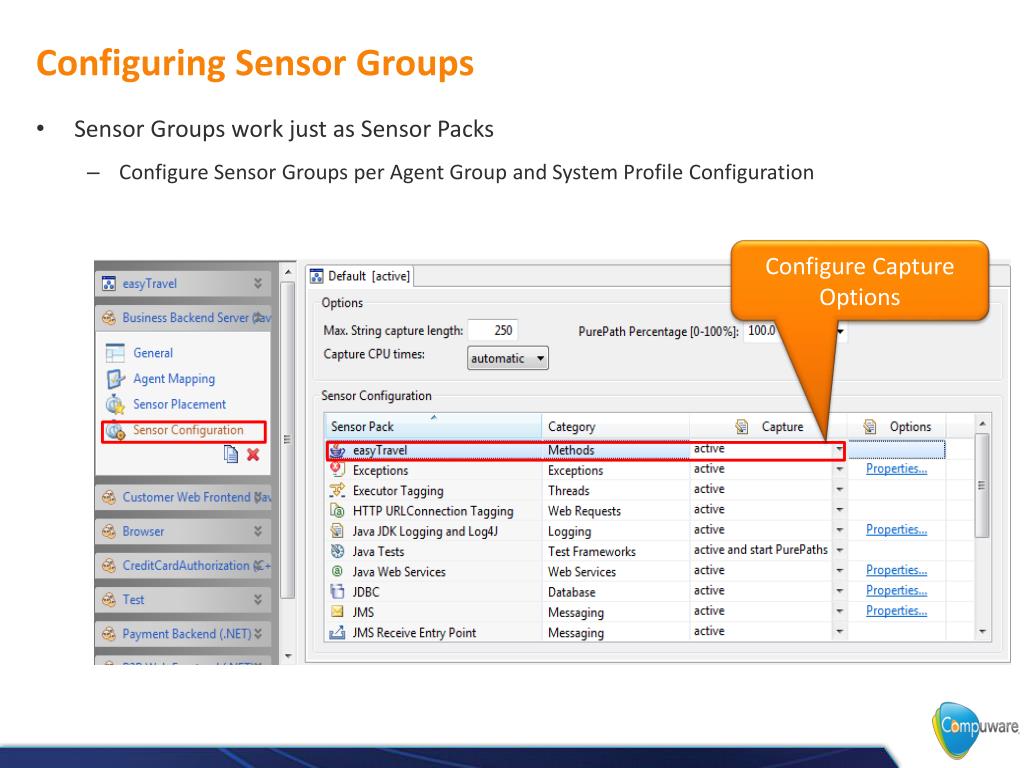Open Properties link for JMS

point(896,611)
